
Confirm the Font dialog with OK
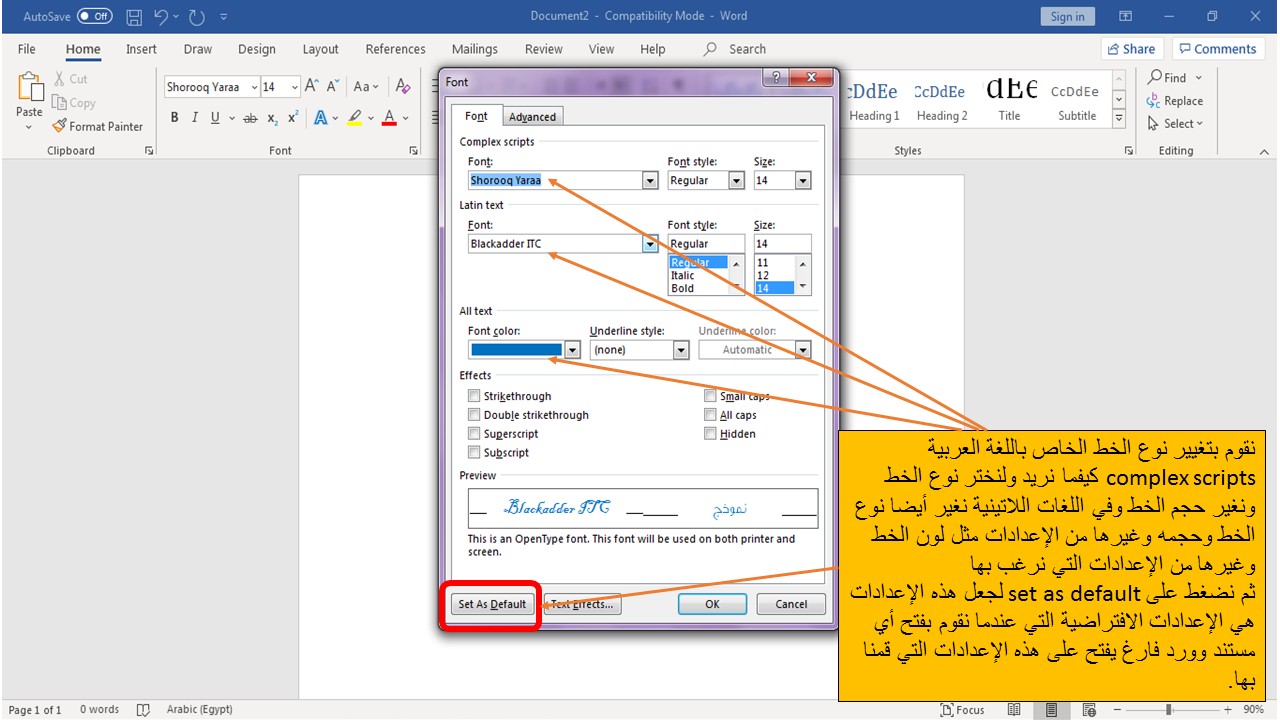click(712, 604)
